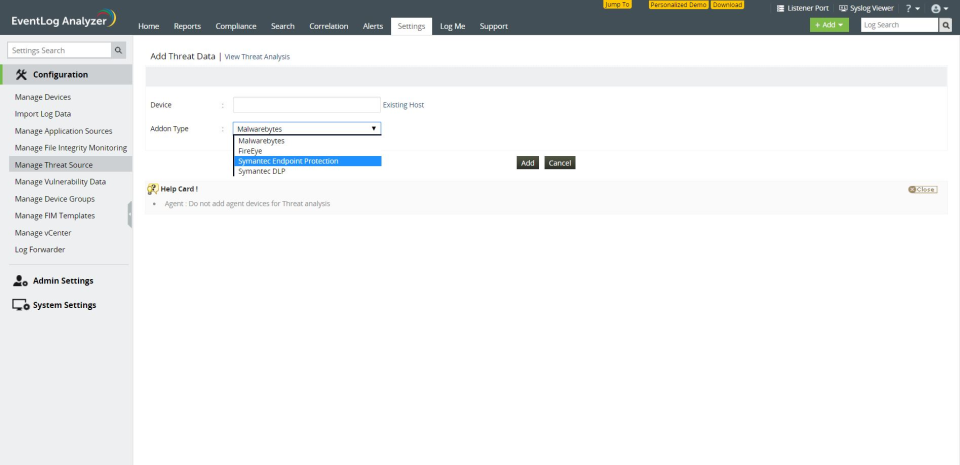The width and height of the screenshot is (960, 465).
Task: Expand System Settings section
Action: pos(66,305)
